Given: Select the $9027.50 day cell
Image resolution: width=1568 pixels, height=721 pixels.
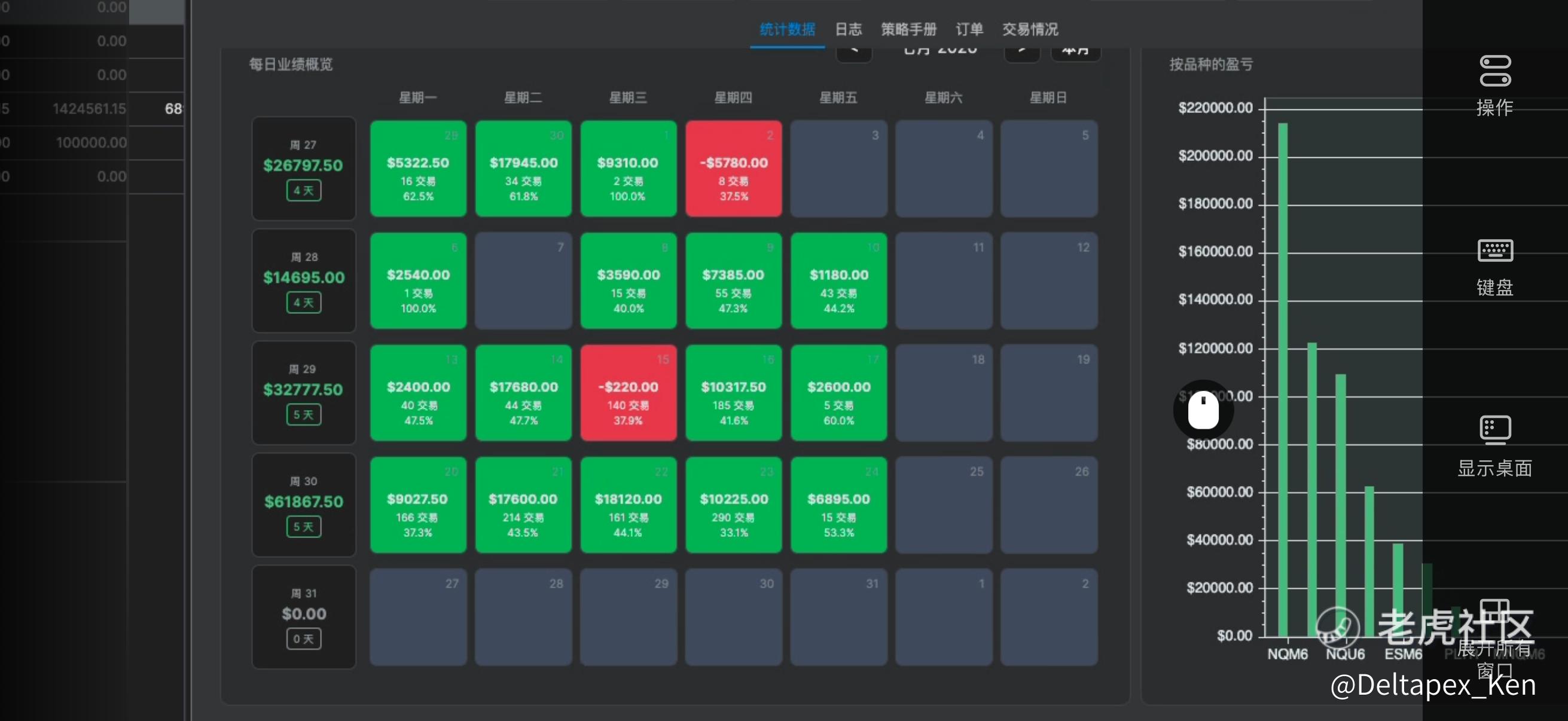Looking at the screenshot, I should click(x=418, y=505).
